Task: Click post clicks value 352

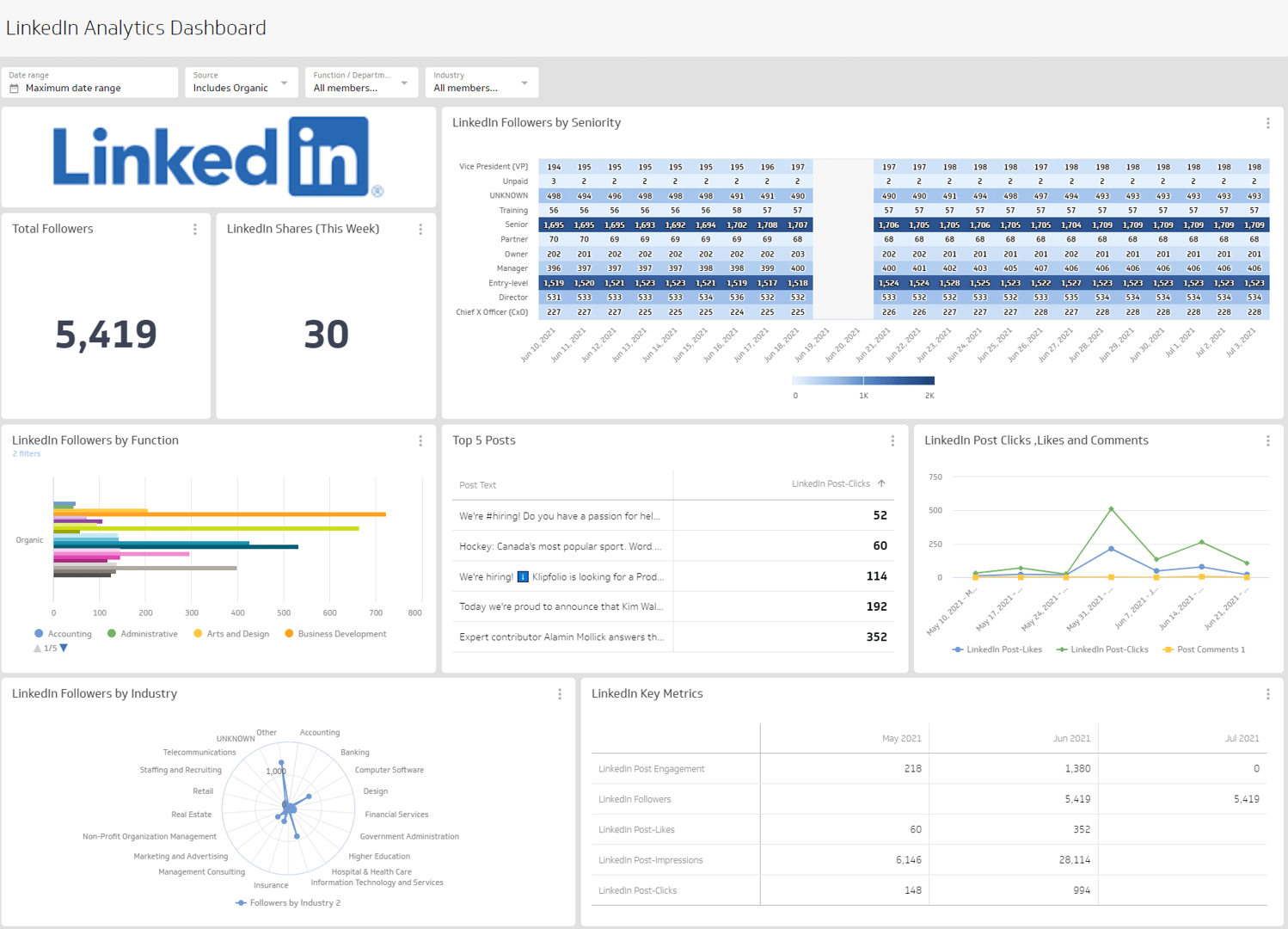Action: pyautogui.click(x=876, y=637)
